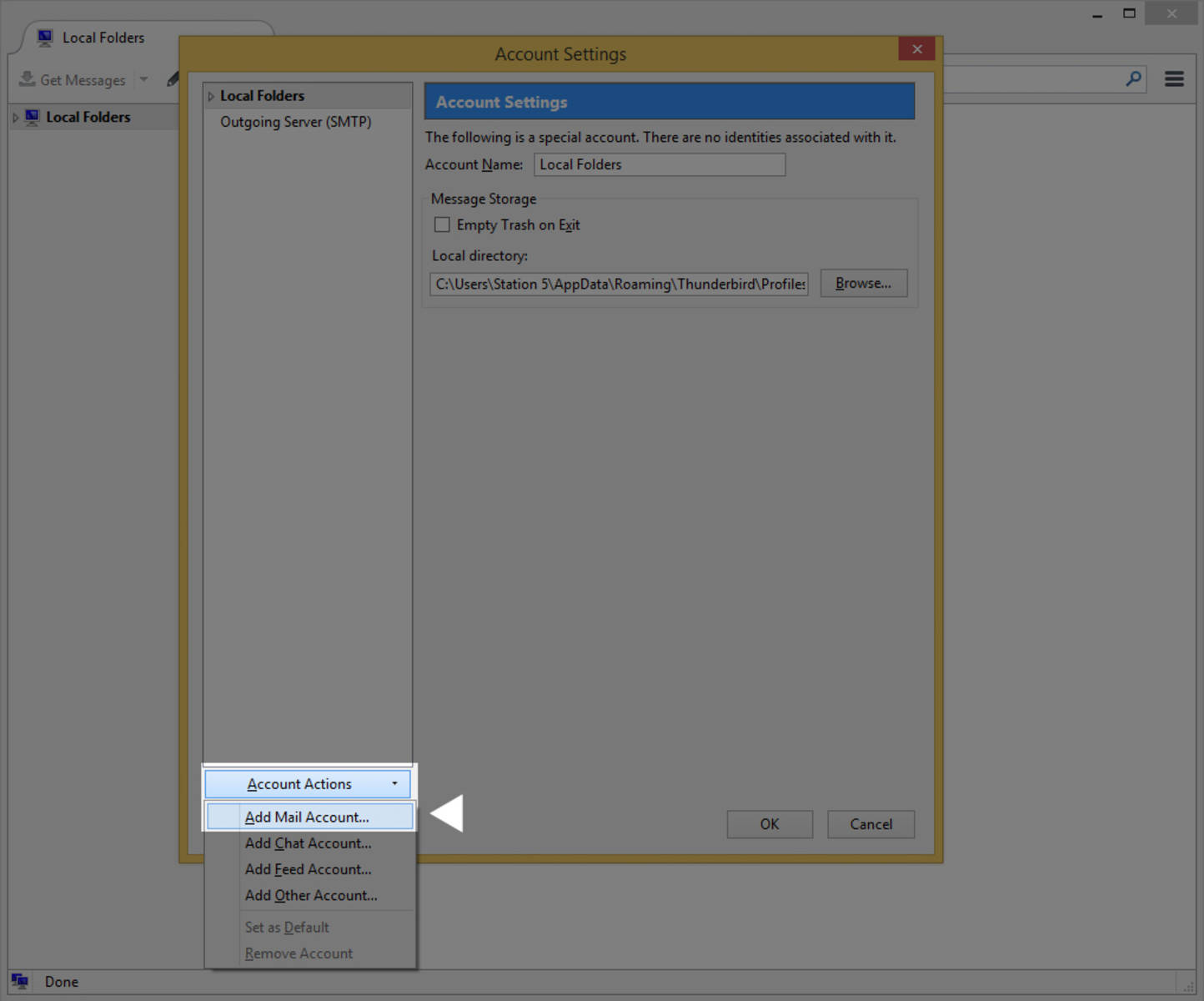Dismiss dialog with Cancel button
Screen dimensions: 1204x1001
871,824
